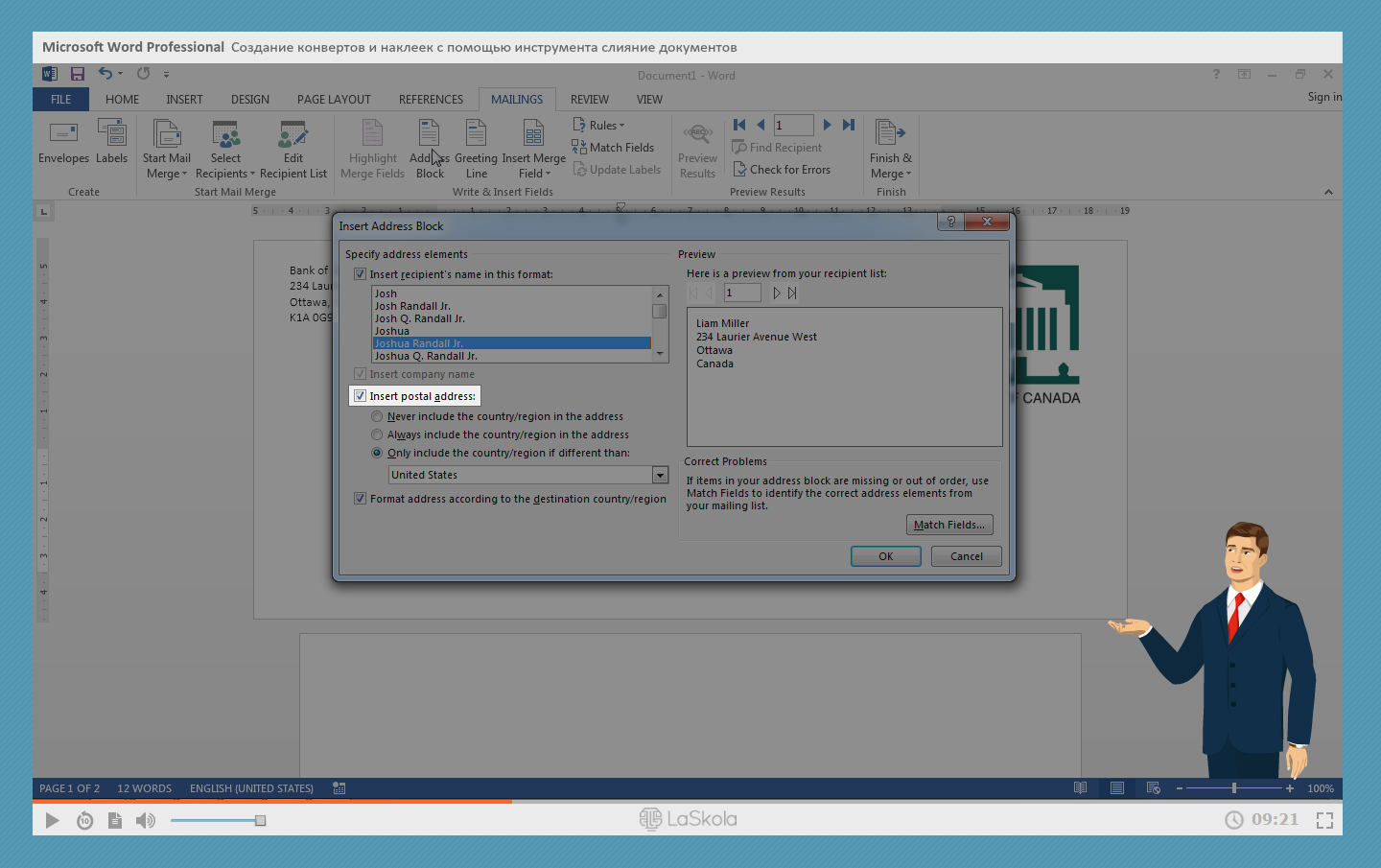Uncheck Insert postal address checkbox

pyautogui.click(x=361, y=396)
